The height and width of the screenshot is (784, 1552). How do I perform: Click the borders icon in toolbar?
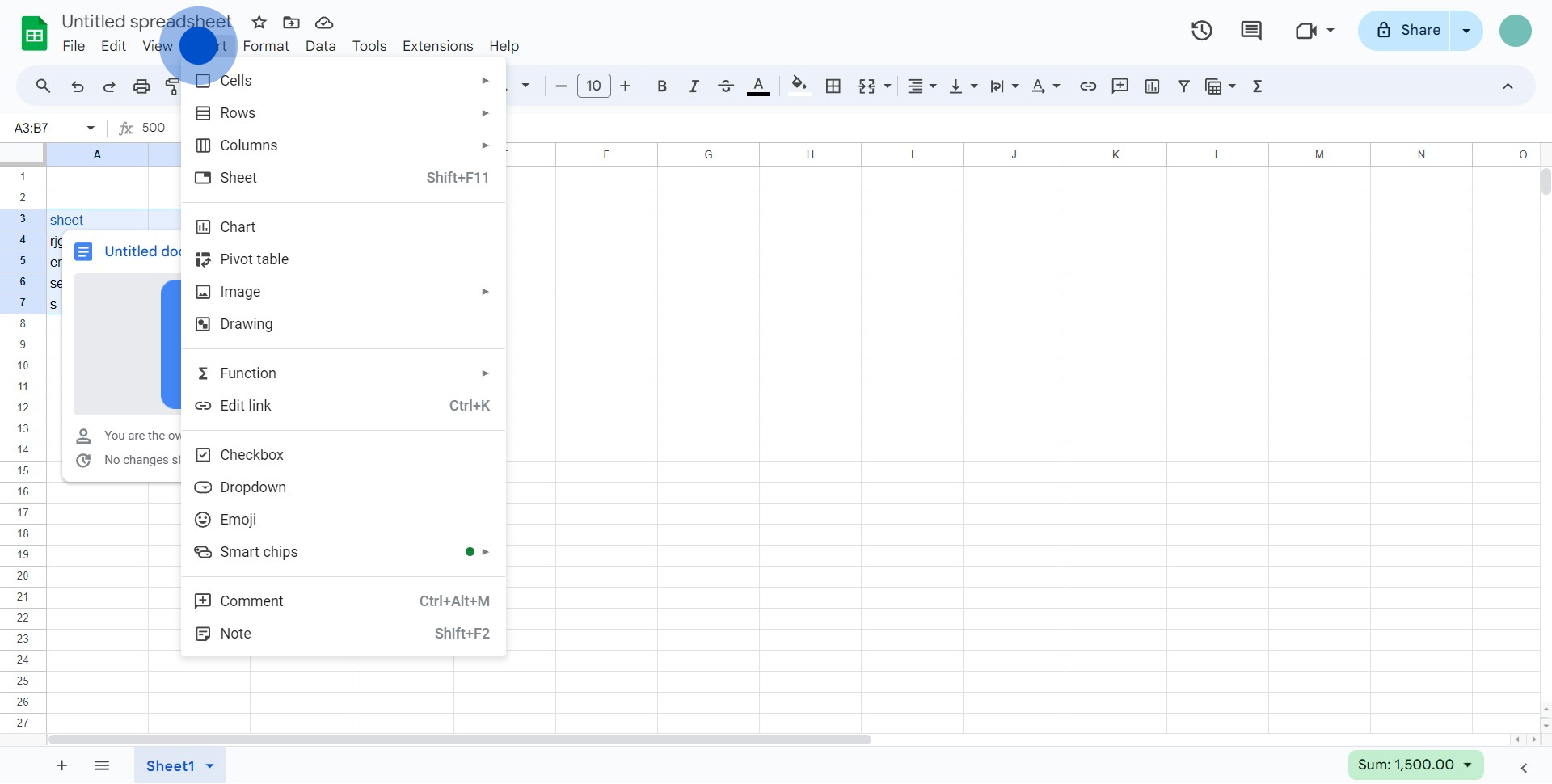point(833,86)
